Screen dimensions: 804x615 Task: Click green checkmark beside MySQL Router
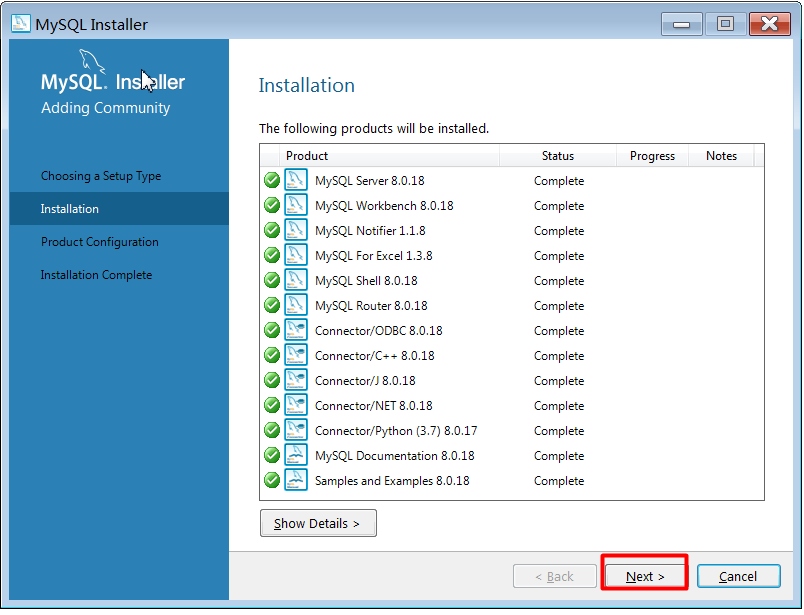272,306
